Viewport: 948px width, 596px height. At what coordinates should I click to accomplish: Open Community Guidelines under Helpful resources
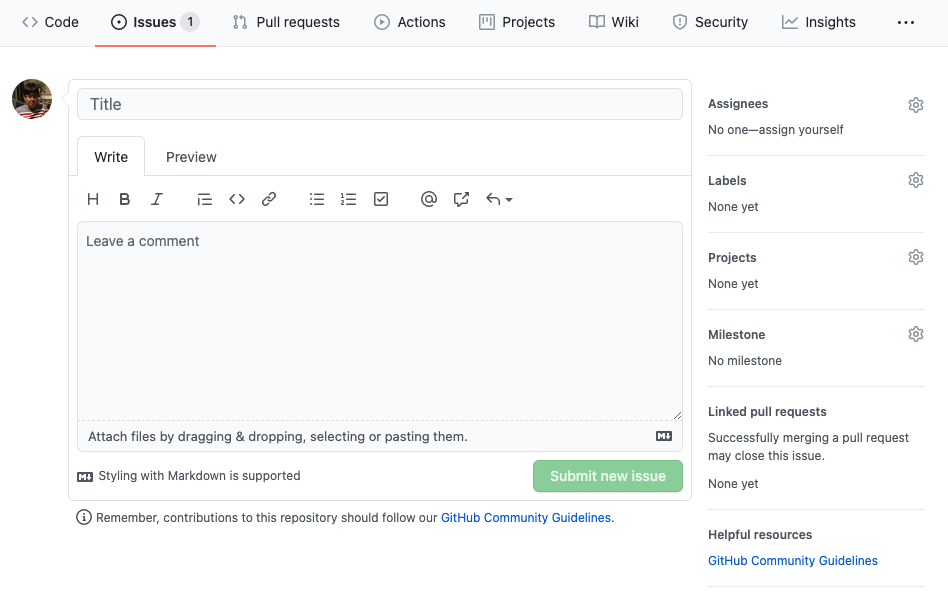tap(793, 560)
